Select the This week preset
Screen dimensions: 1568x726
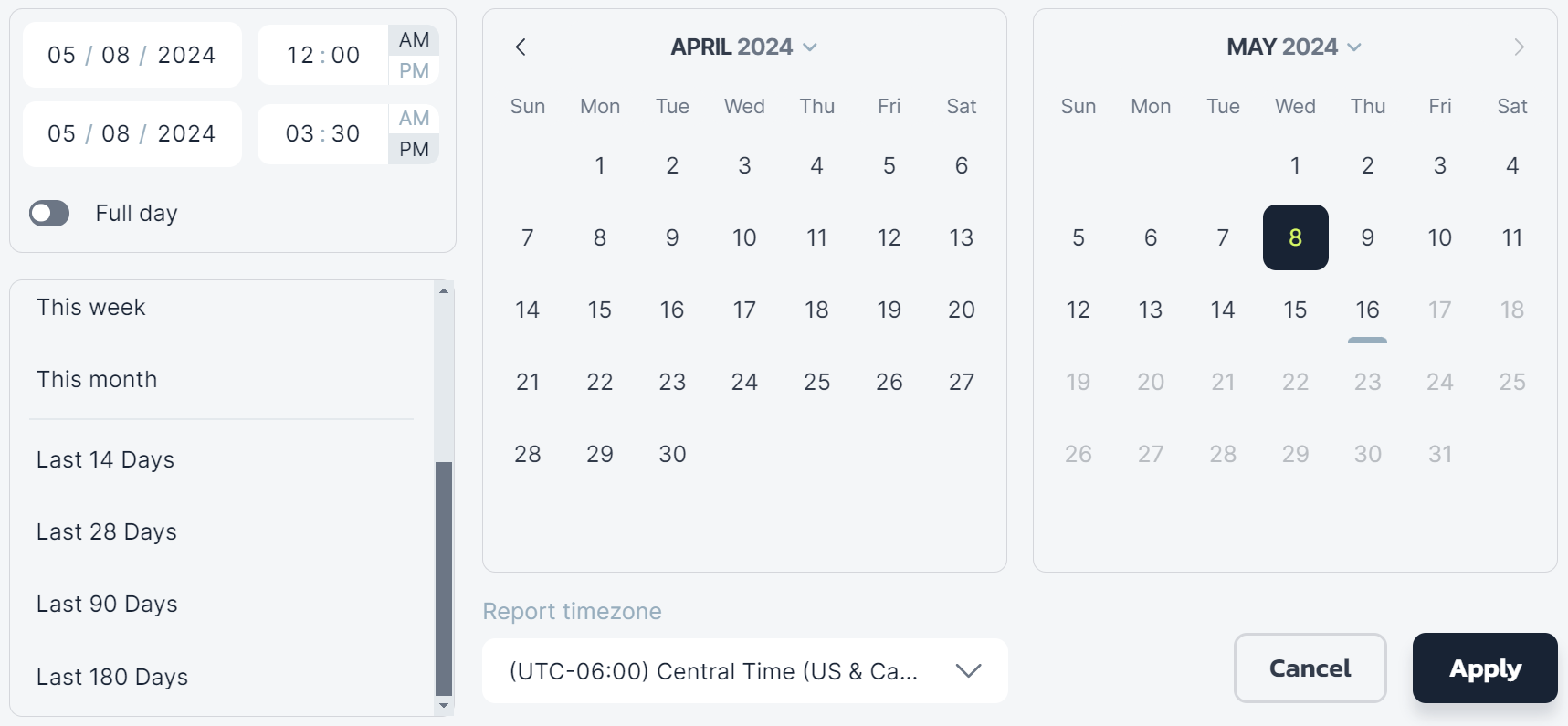coord(91,308)
